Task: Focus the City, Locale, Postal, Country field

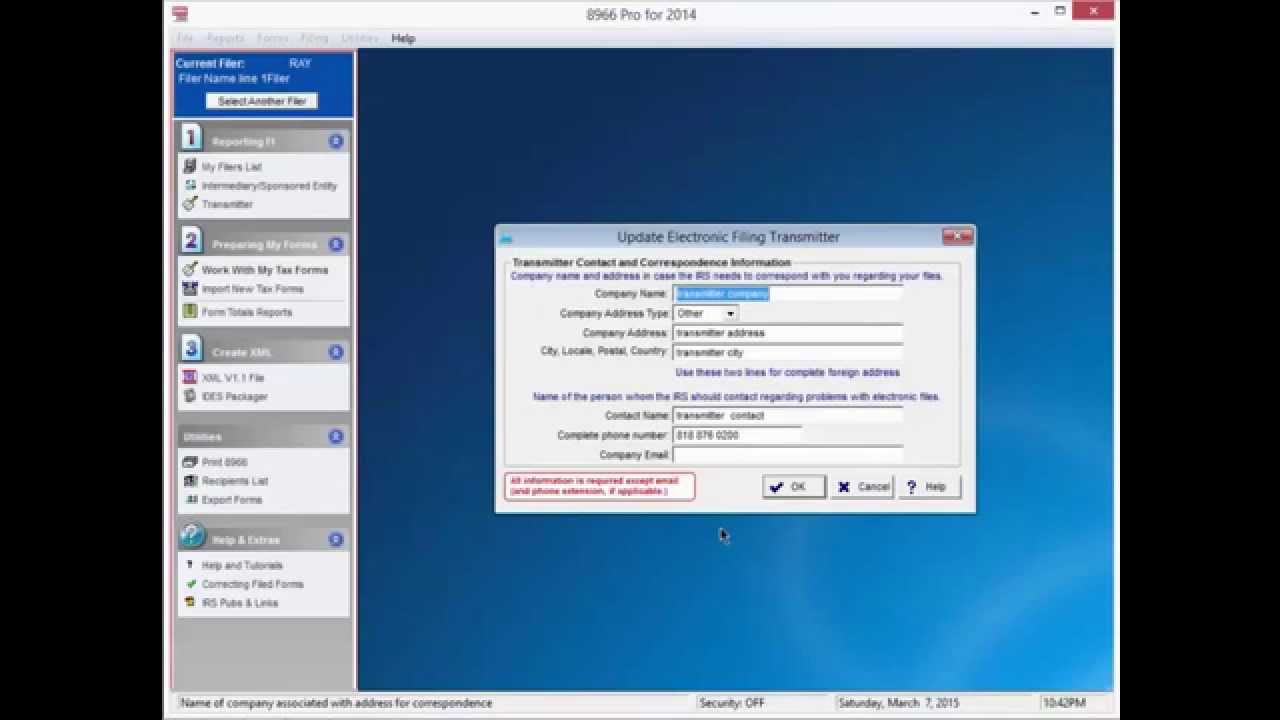Action: pyautogui.click(x=788, y=353)
